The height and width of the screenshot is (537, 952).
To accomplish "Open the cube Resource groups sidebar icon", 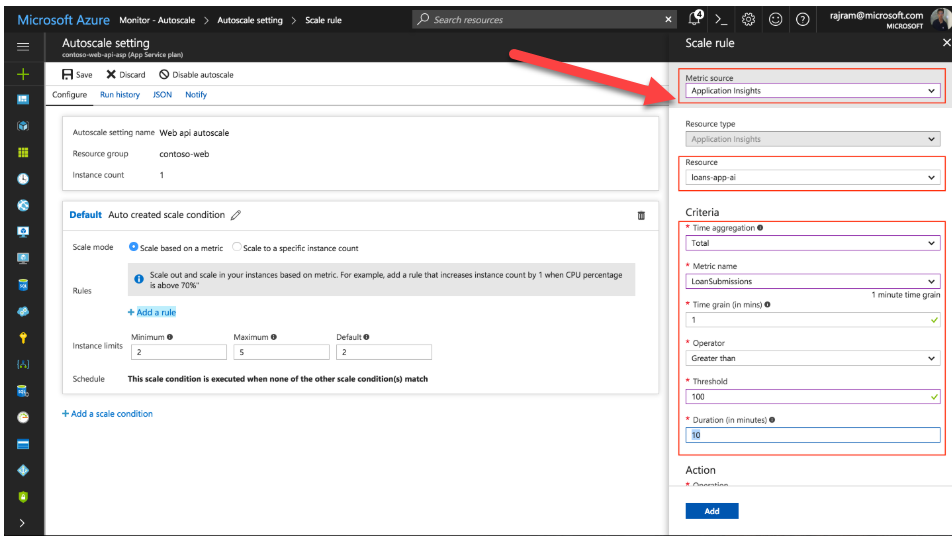I will point(23,126).
